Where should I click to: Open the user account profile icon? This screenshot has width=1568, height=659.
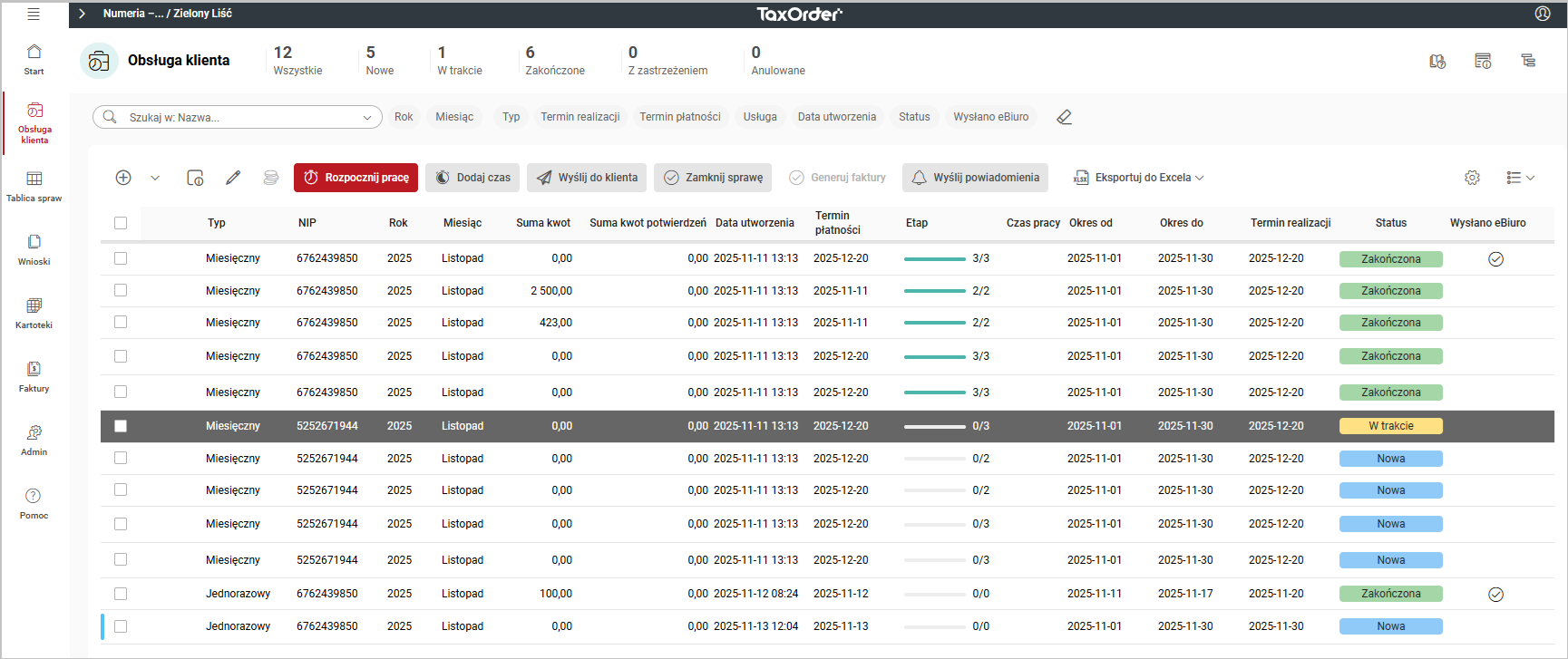[x=1542, y=14]
